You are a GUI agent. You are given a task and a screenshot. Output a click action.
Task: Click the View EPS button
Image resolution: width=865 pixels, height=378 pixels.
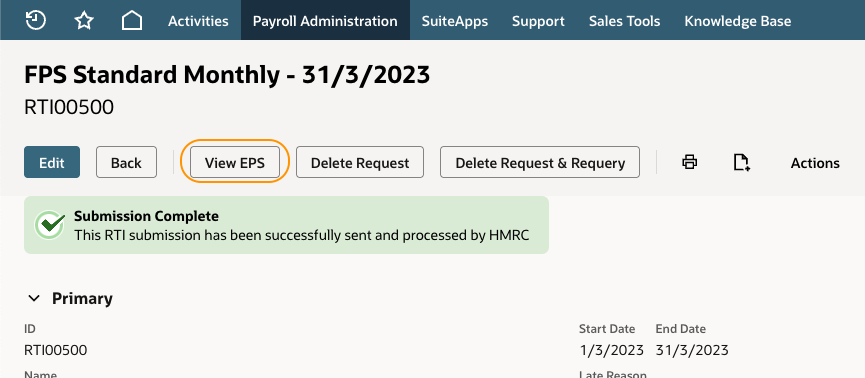pyautogui.click(x=234, y=162)
